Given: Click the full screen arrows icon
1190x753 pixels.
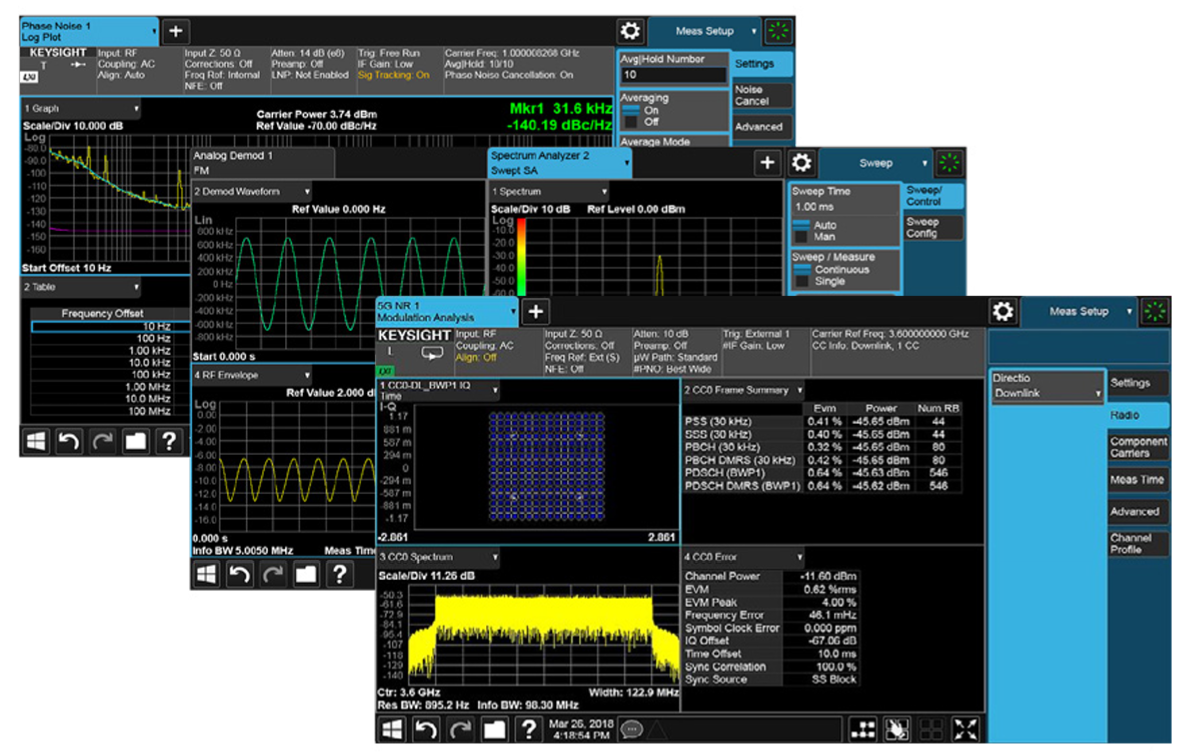Looking at the screenshot, I should coord(965,729).
